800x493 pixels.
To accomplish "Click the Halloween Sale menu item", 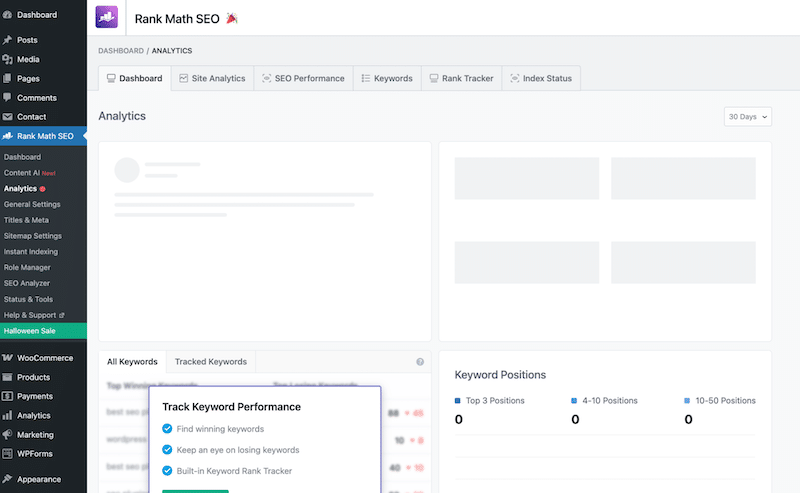I will coord(43,331).
